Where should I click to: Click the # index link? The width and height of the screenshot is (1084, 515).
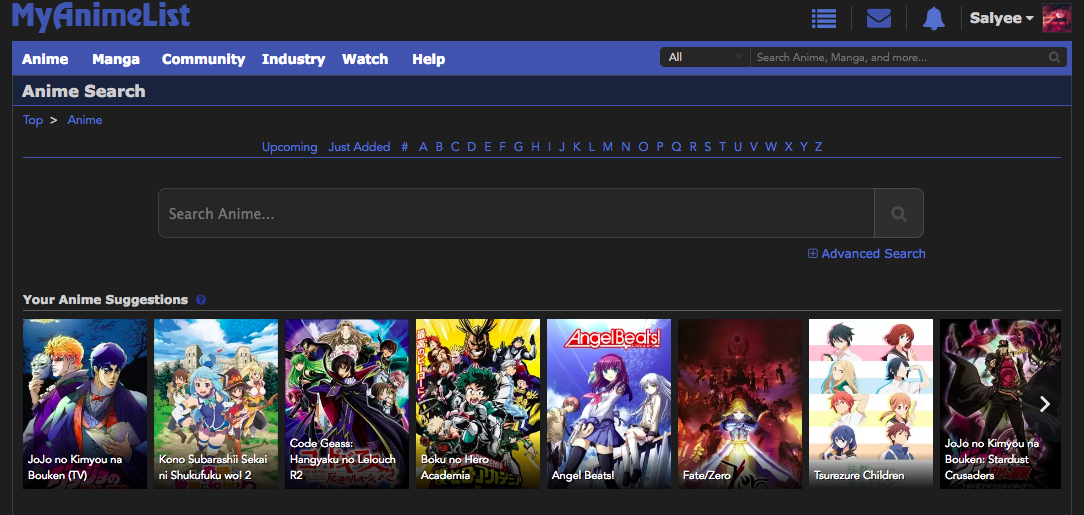pyautogui.click(x=405, y=147)
